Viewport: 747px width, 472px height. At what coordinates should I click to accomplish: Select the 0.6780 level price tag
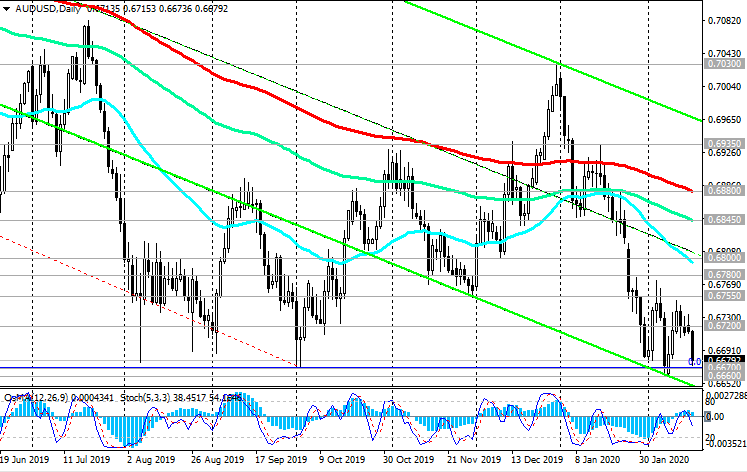(724, 275)
